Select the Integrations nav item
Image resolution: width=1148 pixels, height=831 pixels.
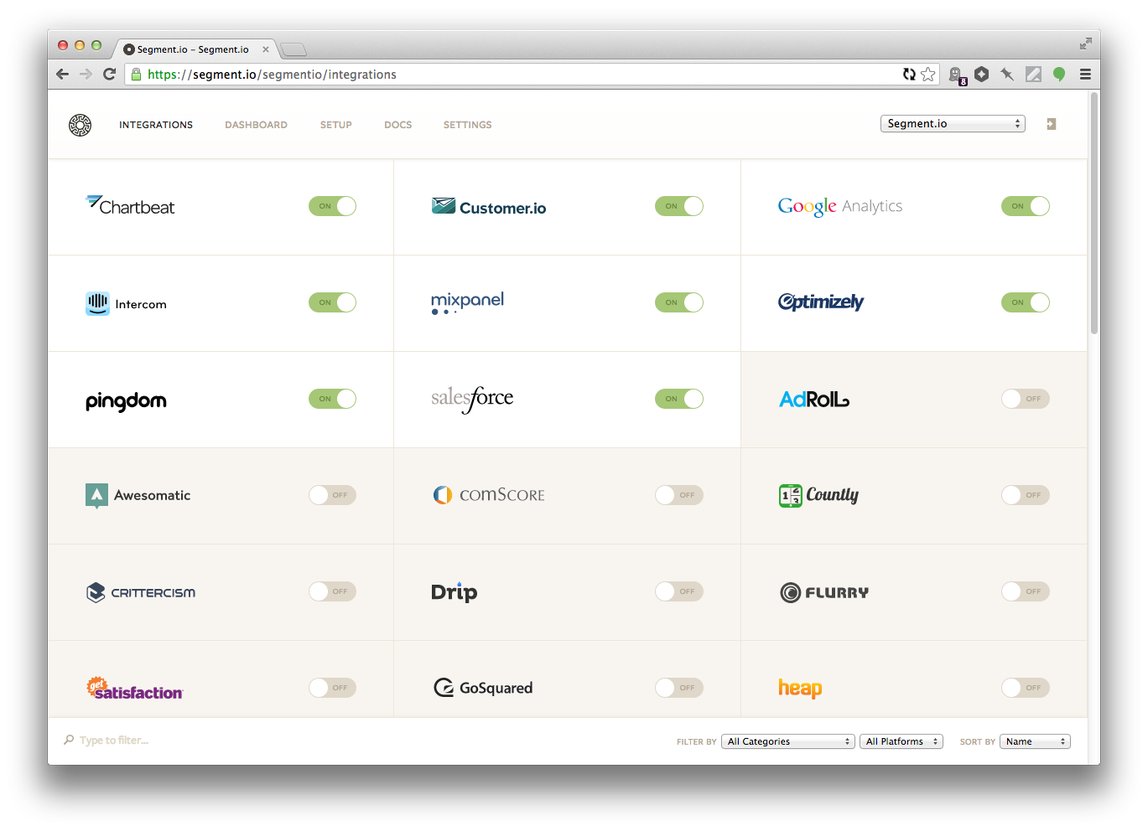(156, 125)
